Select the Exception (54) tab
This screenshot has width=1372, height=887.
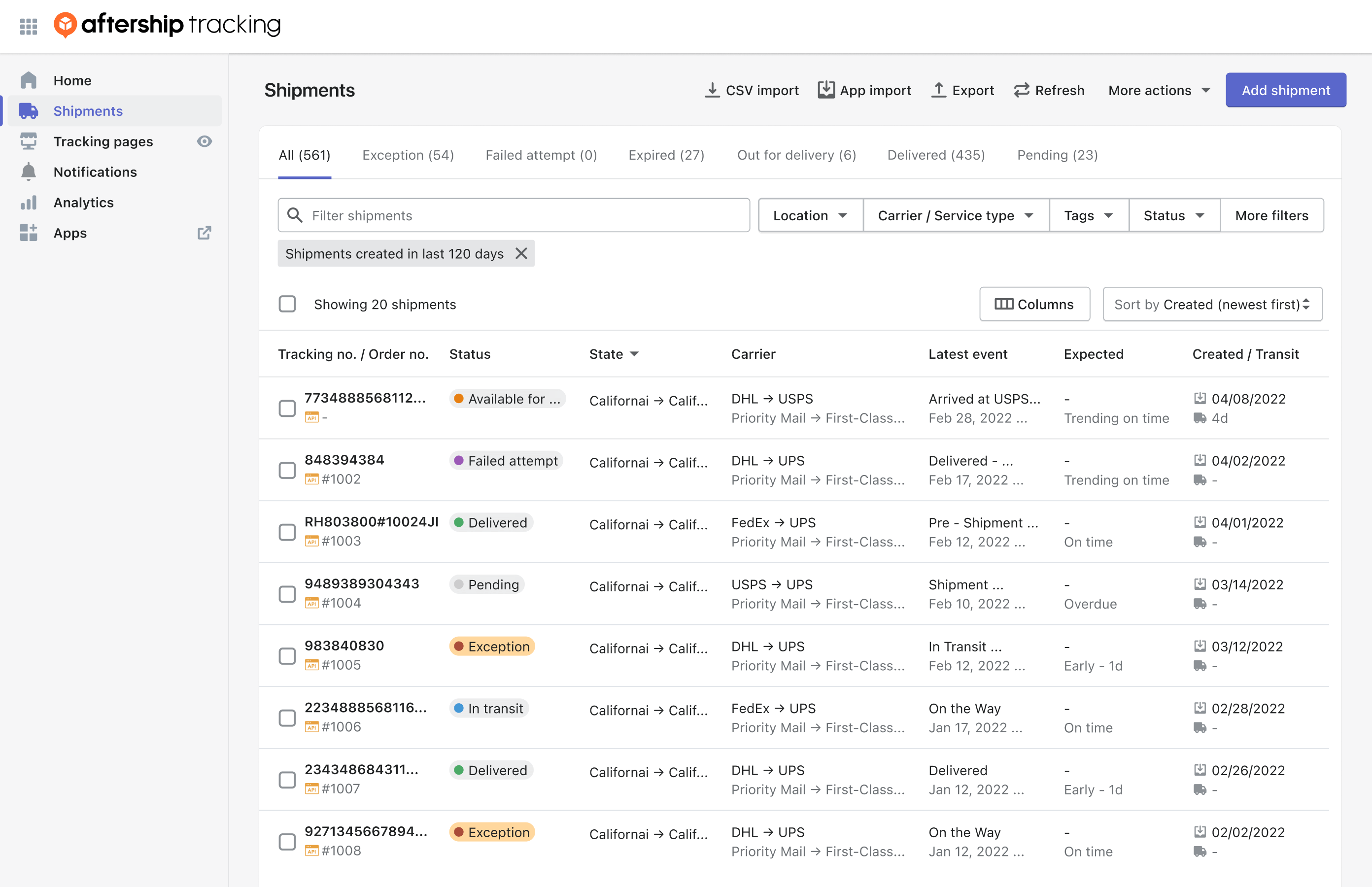click(408, 155)
